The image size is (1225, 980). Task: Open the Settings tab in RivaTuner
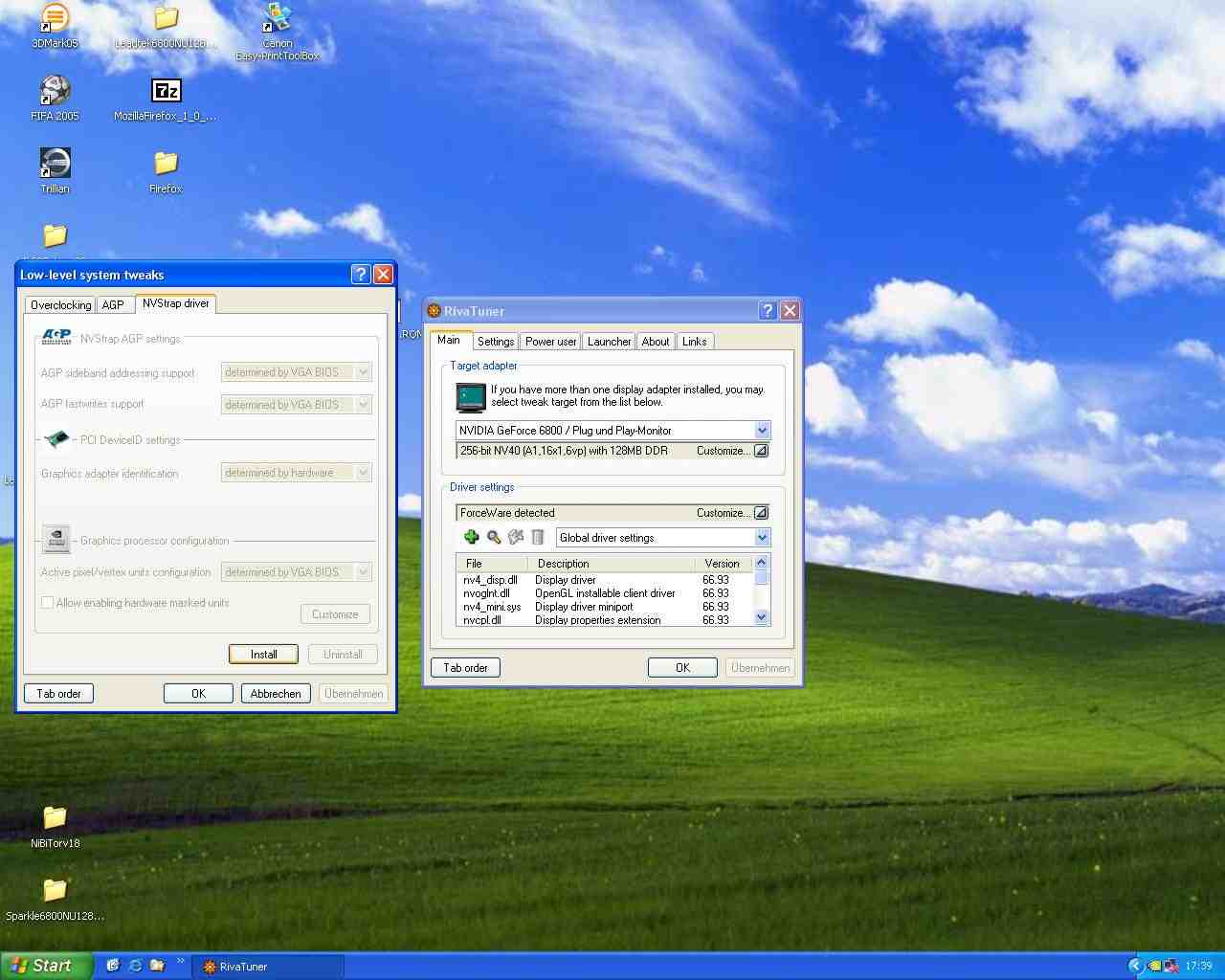496,342
